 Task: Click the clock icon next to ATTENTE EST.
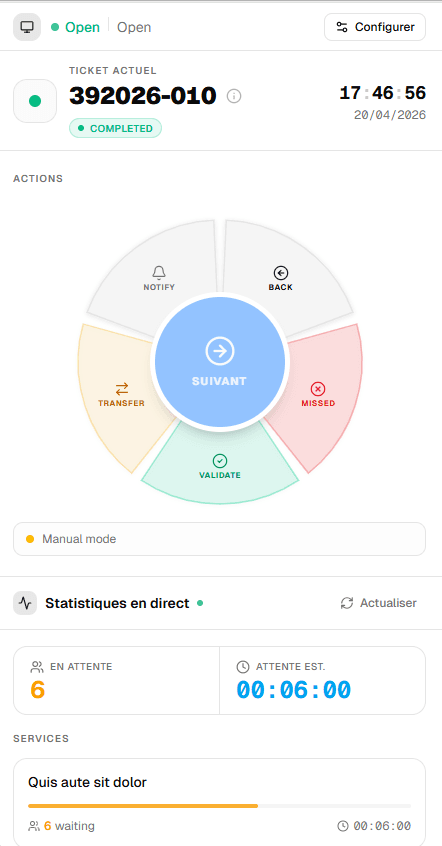tap(243, 666)
